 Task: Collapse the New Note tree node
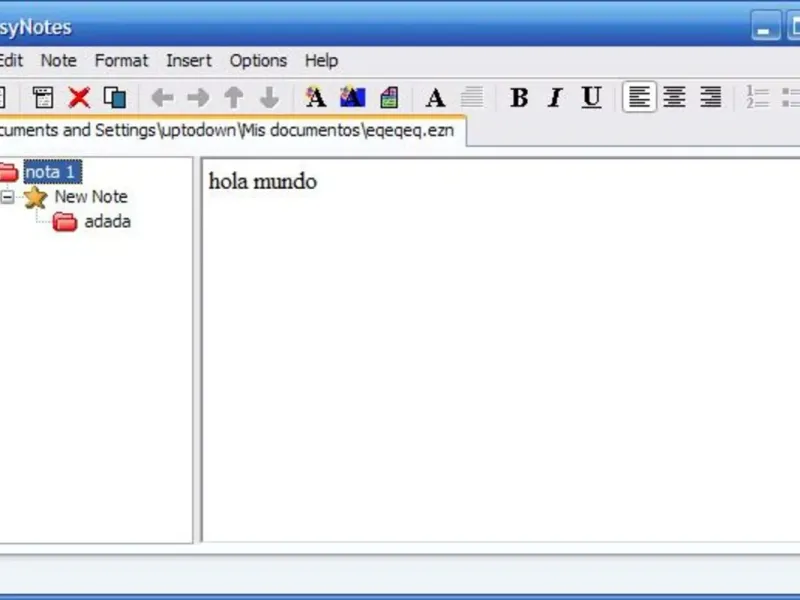(x=7, y=196)
